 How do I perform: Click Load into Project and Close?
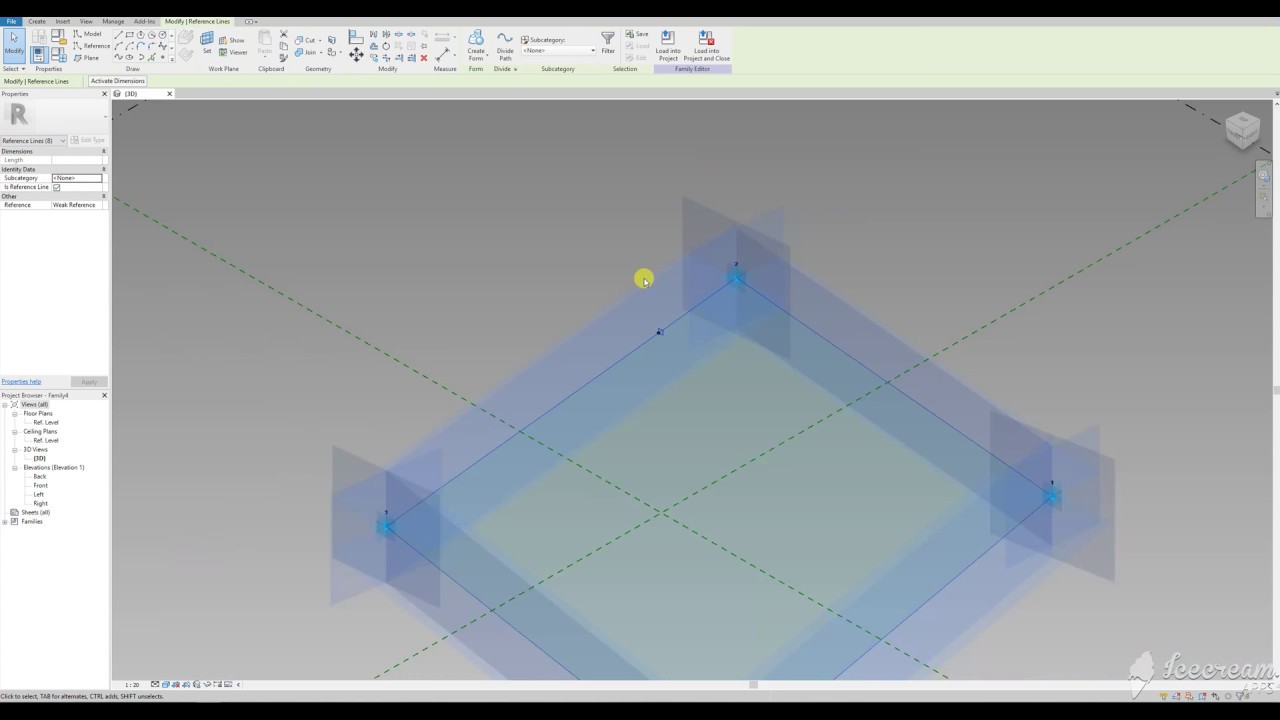point(706,45)
